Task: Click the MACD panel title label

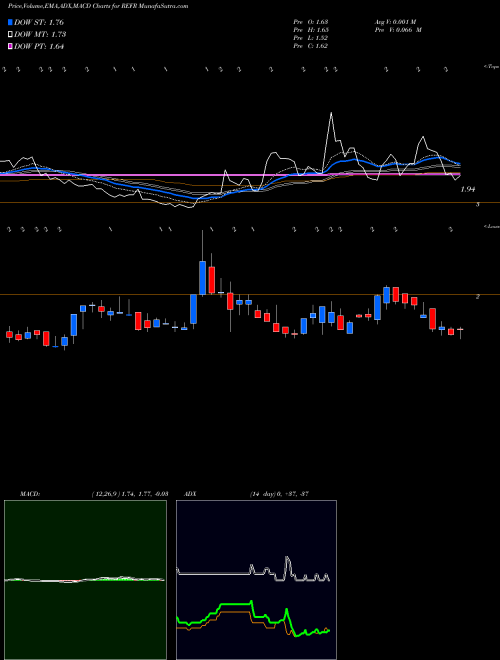Action: point(29,494)
